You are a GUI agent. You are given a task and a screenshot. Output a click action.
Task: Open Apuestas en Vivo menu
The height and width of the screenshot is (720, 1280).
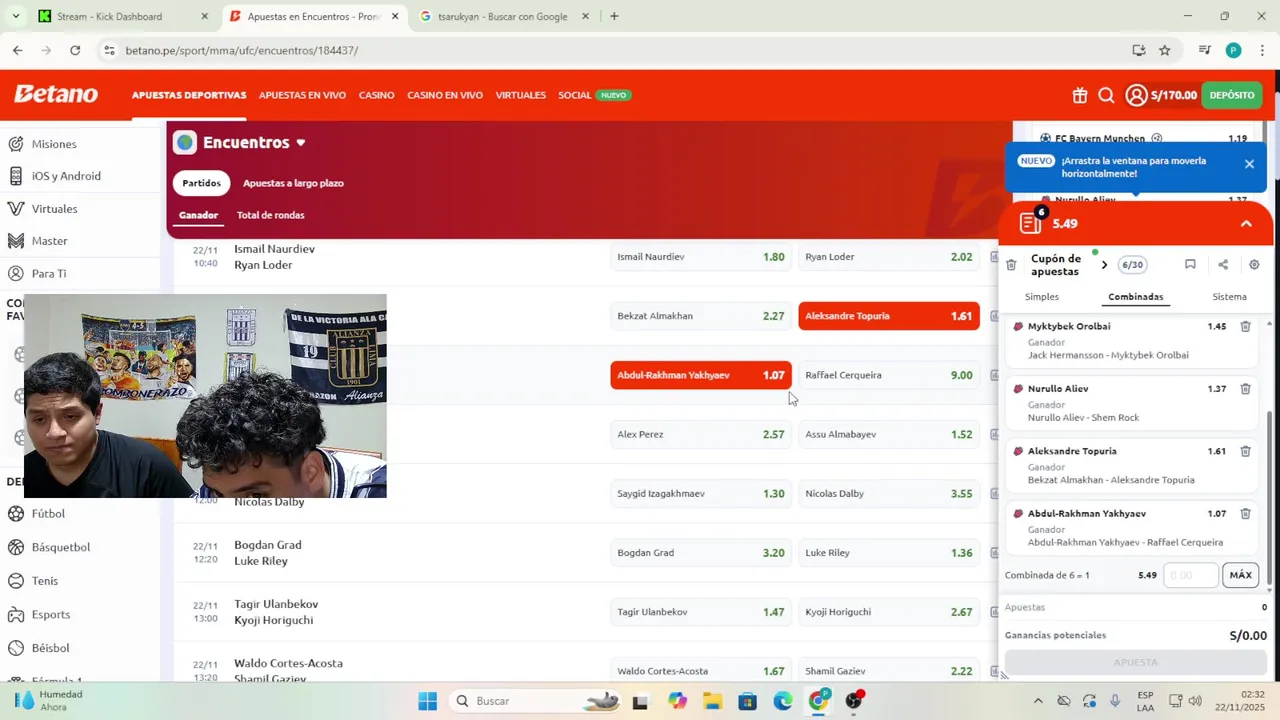point(302,95)
